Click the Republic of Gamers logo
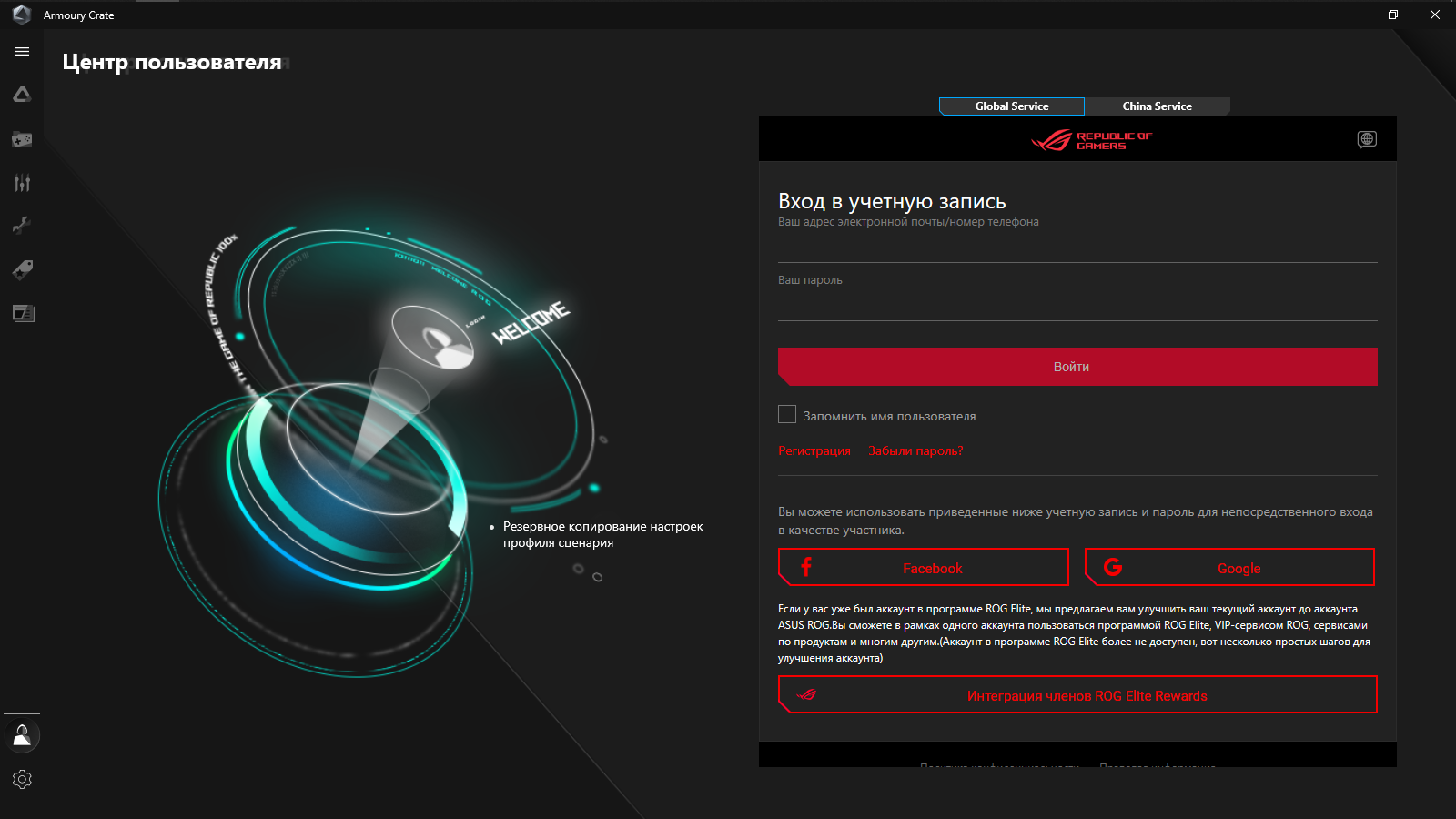Viewport: 1456px width, 819px height. 1091,140
